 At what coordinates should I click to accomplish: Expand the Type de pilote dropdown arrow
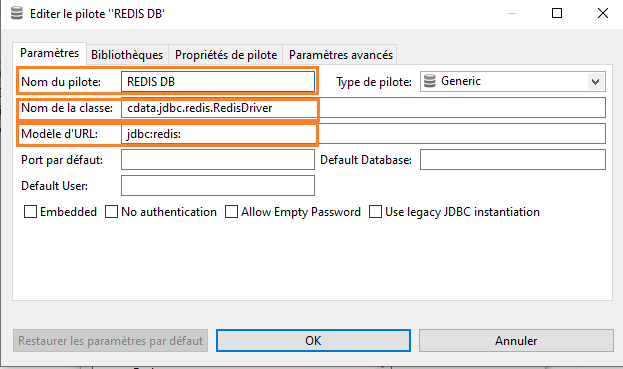point(595,82)
